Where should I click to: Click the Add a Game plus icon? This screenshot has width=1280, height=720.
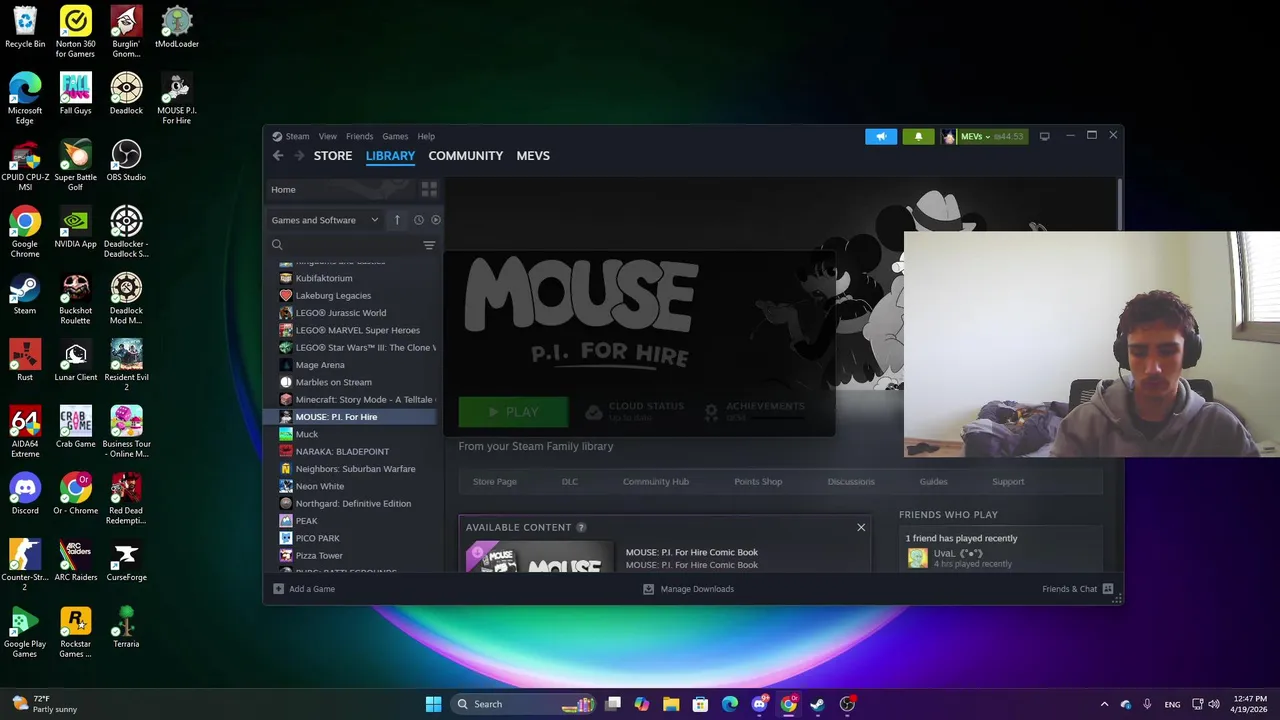click(x=279, y=589)
